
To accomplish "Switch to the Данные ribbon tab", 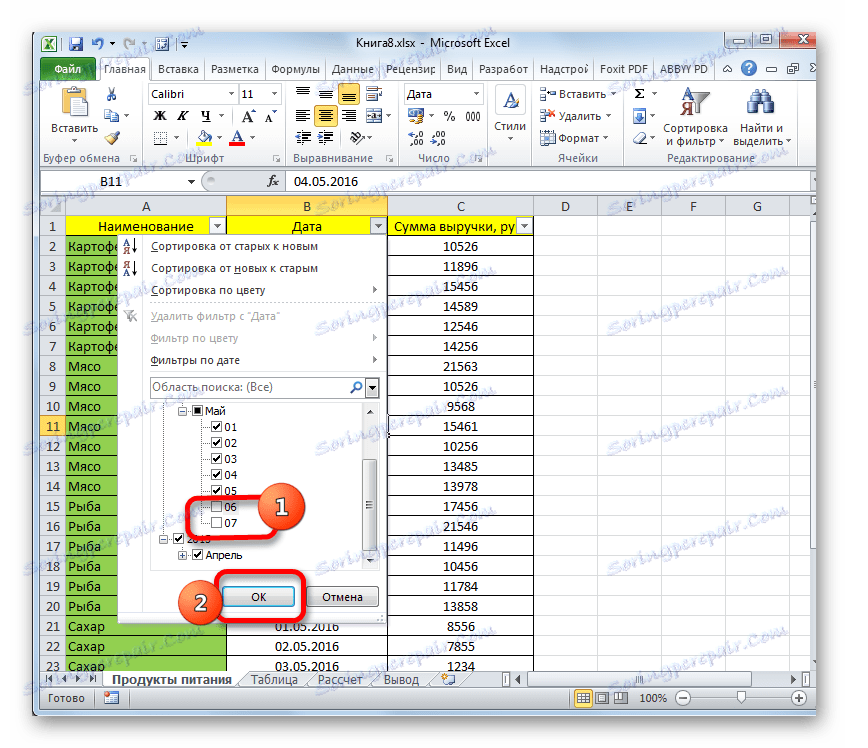I will click(353, 69).
